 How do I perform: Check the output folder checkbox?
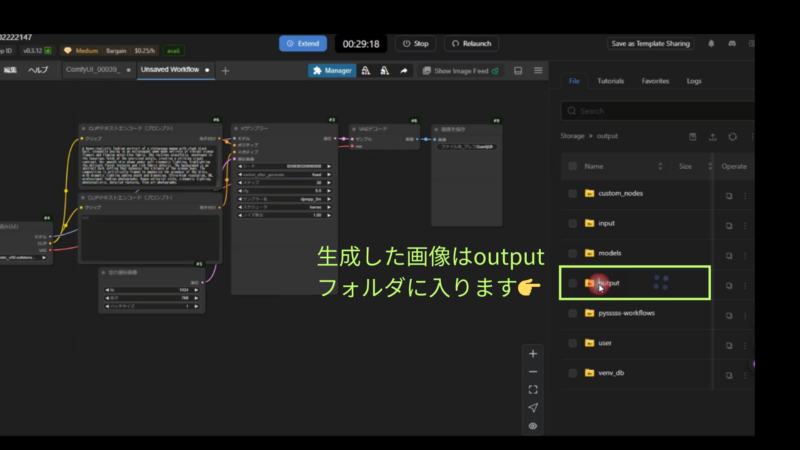(x=572, y=283)
